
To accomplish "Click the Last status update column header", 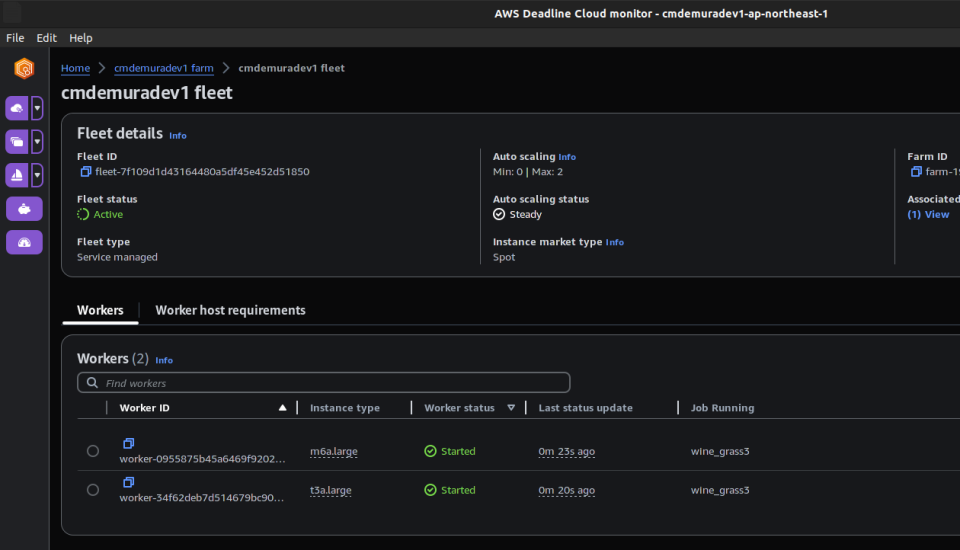I will pyautogui.click(x=585, y=408).
